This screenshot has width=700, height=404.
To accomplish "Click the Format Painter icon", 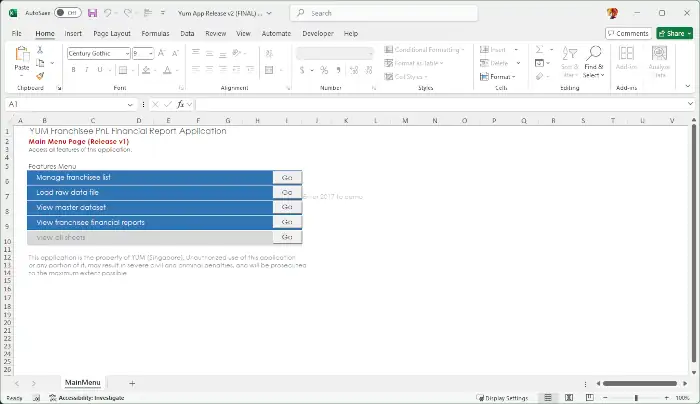I will coord(40,75).
